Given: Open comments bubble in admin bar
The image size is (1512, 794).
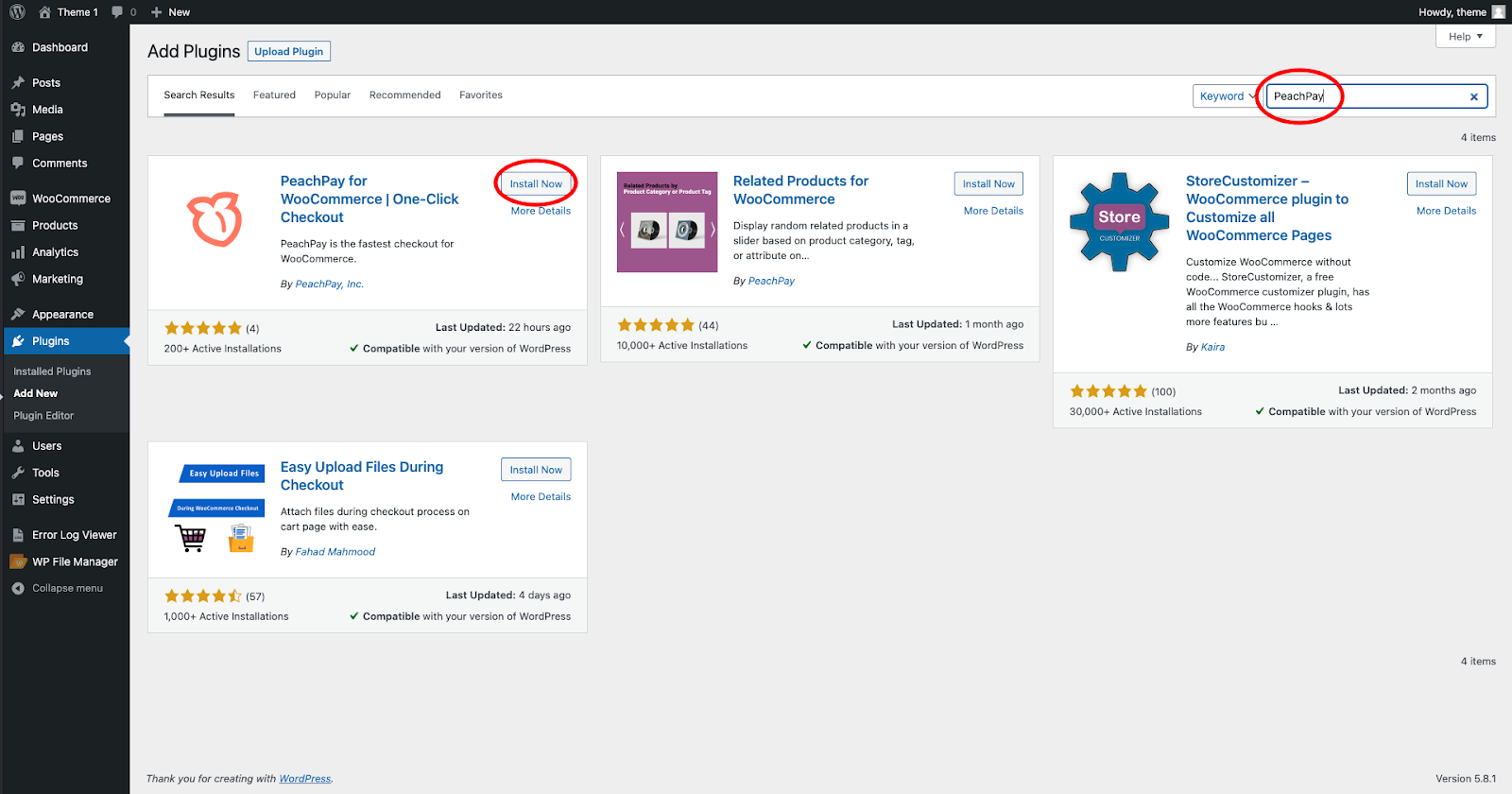Looking at the screenshot, I should pyautogui.click(x=117, y=12).
